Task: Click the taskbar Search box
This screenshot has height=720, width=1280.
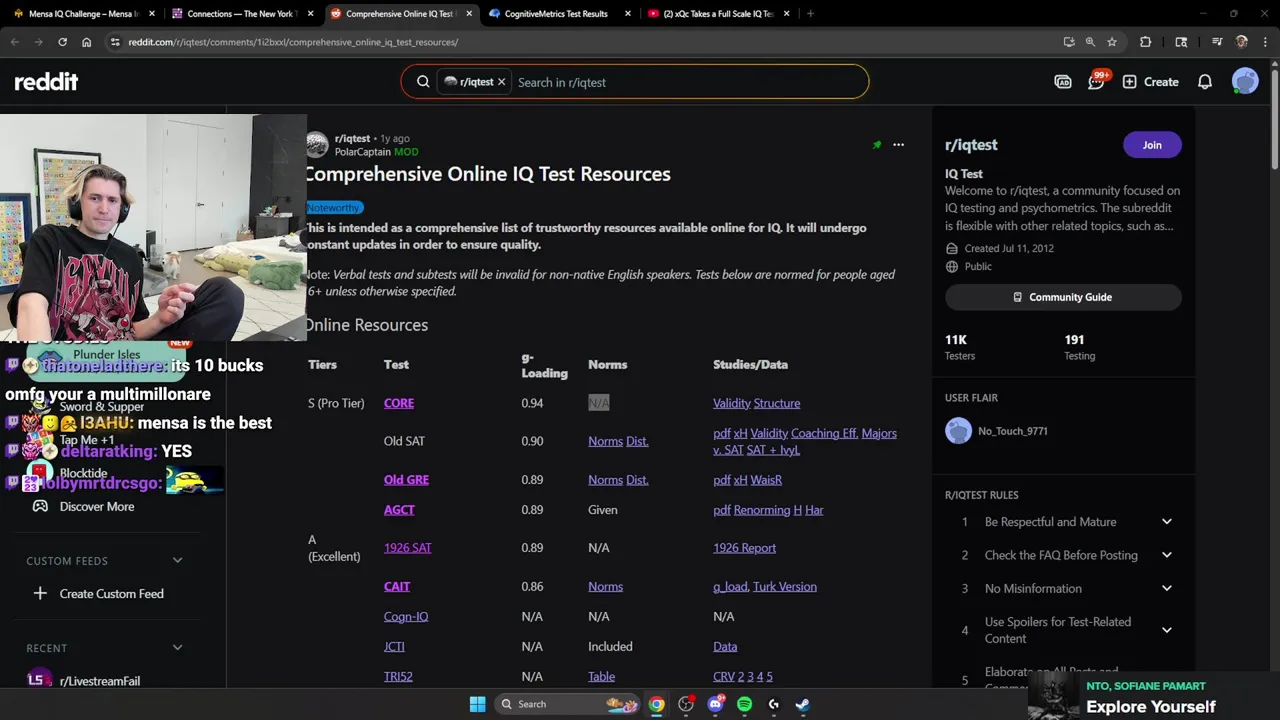Action: click(567, 704)
